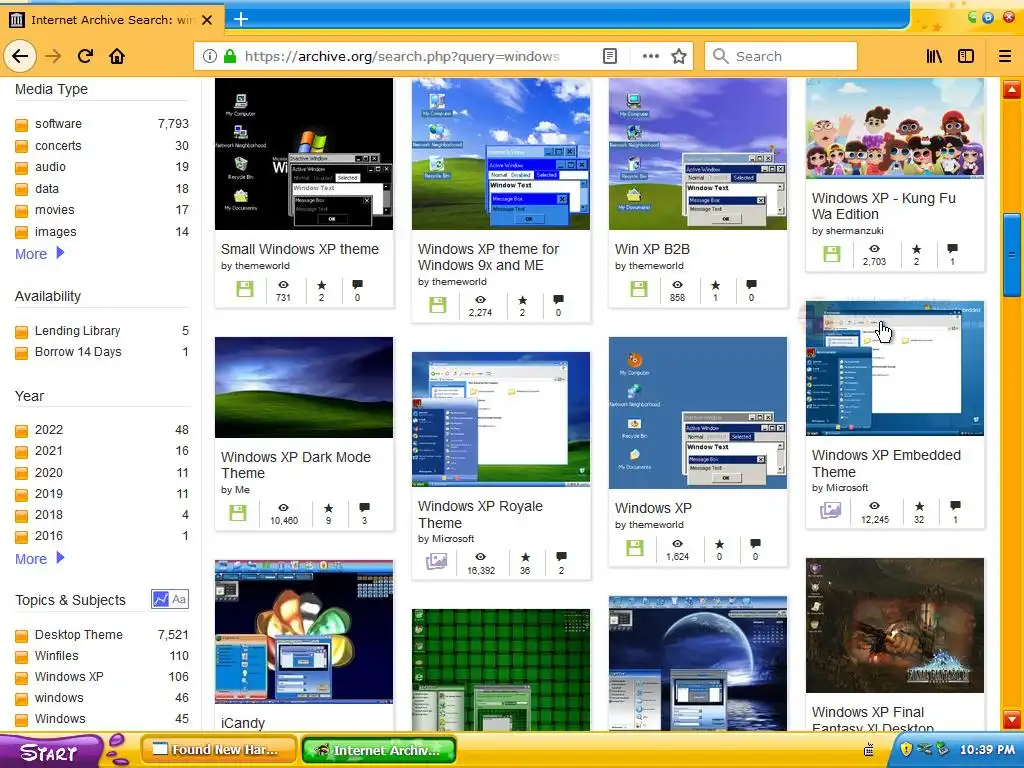Open Windows XP - Kung Fu Wa Edition link
Image resolution: width=1024 pixels, height=768 pixels.
click(884, 206)
